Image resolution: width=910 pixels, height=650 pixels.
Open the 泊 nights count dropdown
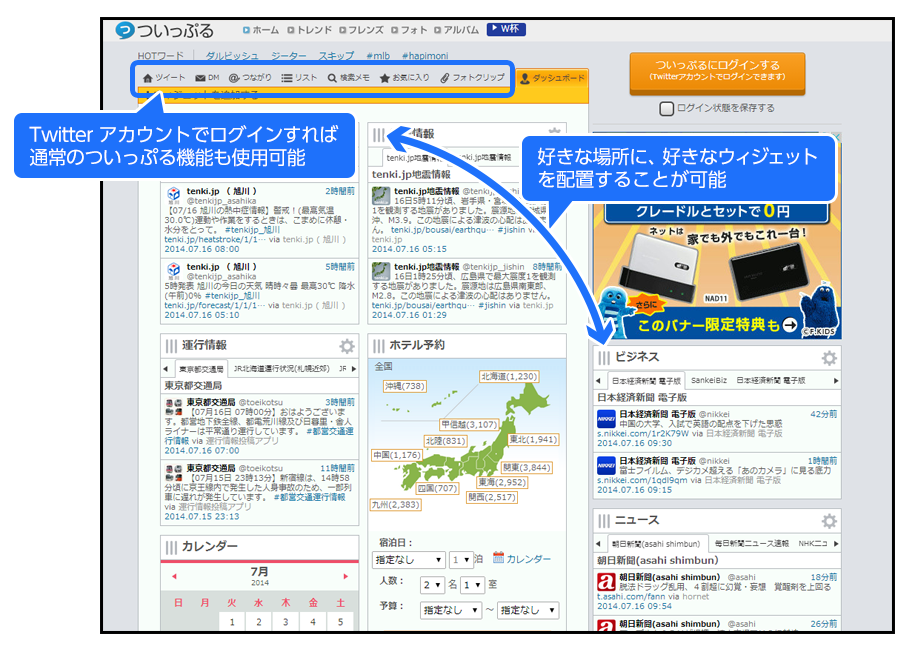[x=461, y=559]
